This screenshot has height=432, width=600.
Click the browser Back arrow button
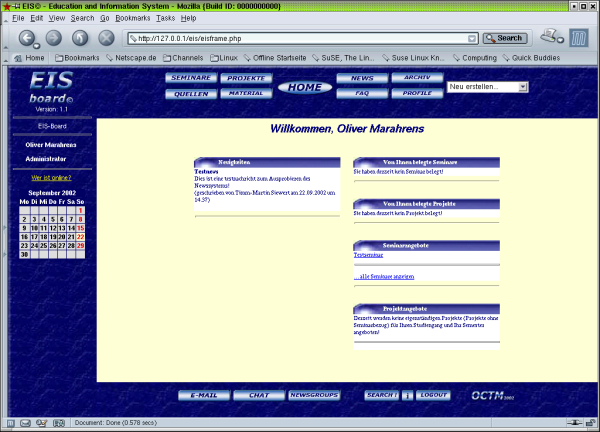click(x=27, y=38)
